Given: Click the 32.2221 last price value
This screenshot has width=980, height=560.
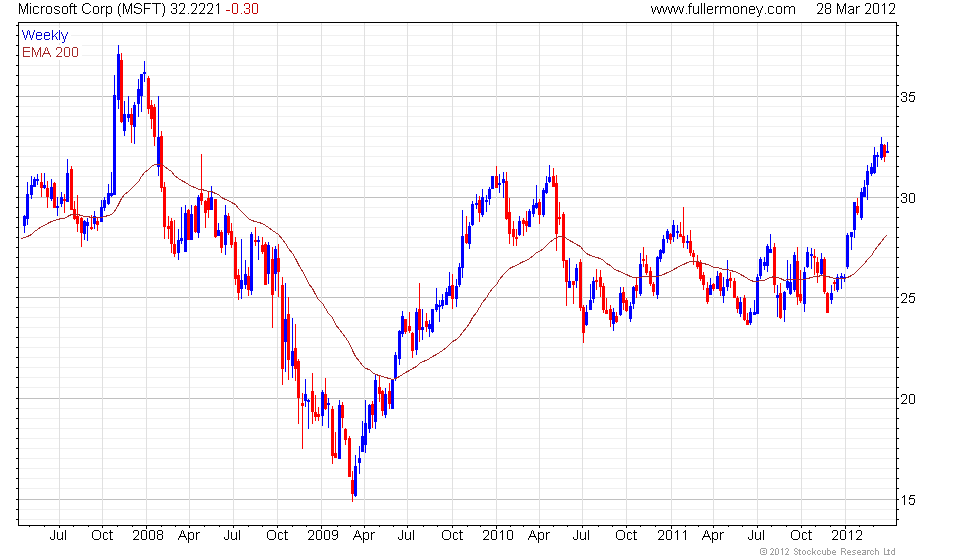Looking at the screenshot, I should [x=196, y=9].
